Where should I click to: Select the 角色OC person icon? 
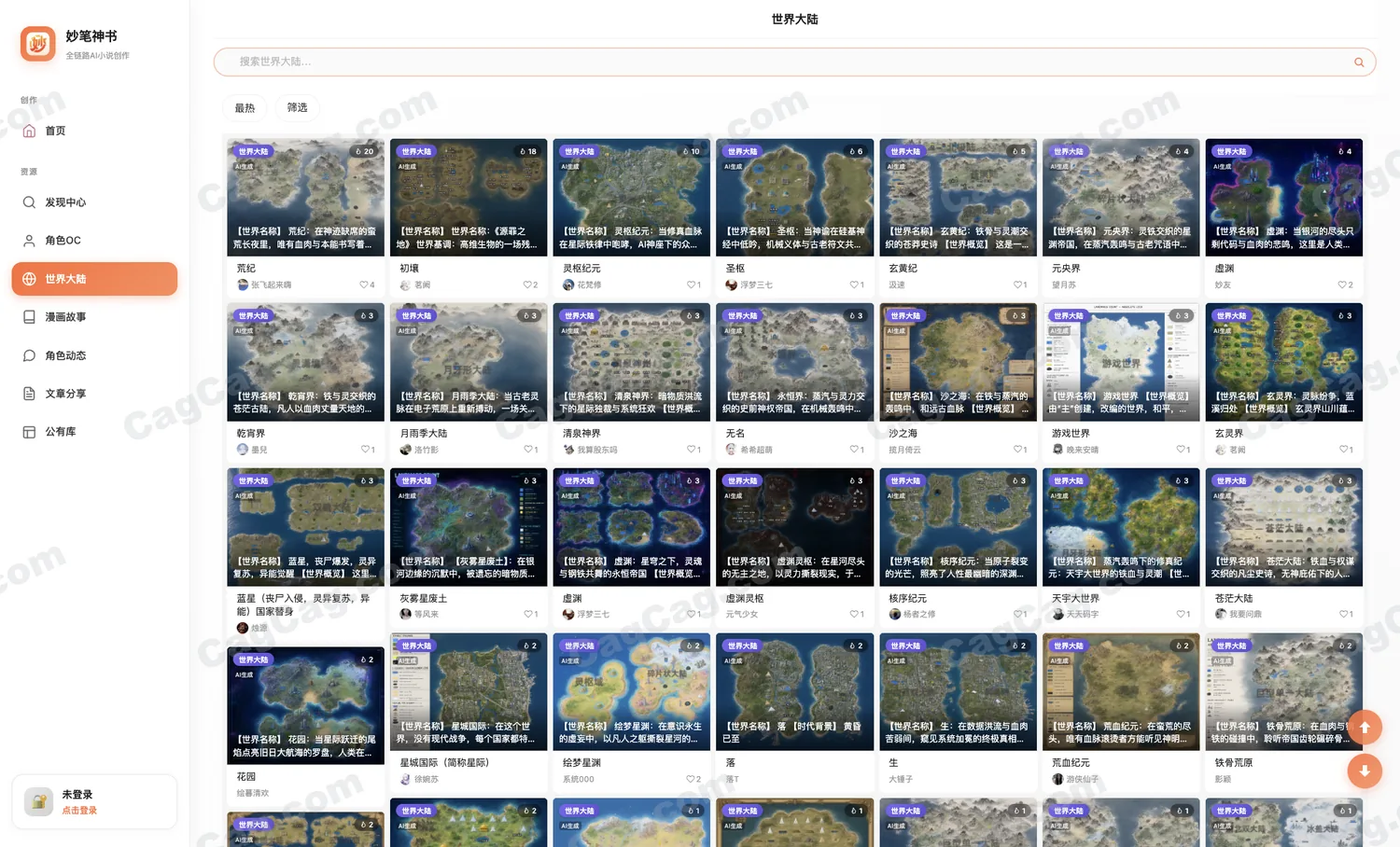[x=29, y=241]
